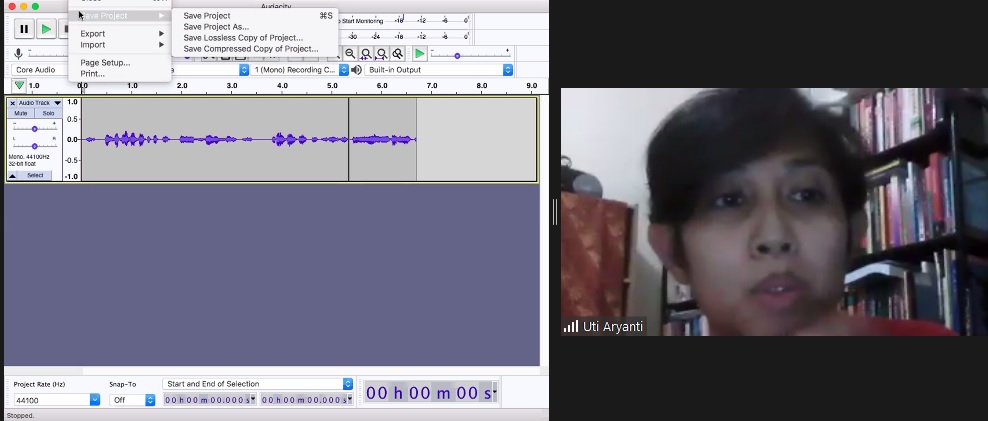988x421 pixels.
Task: Open the Import submenu
Action: click(x=120, y=45)
